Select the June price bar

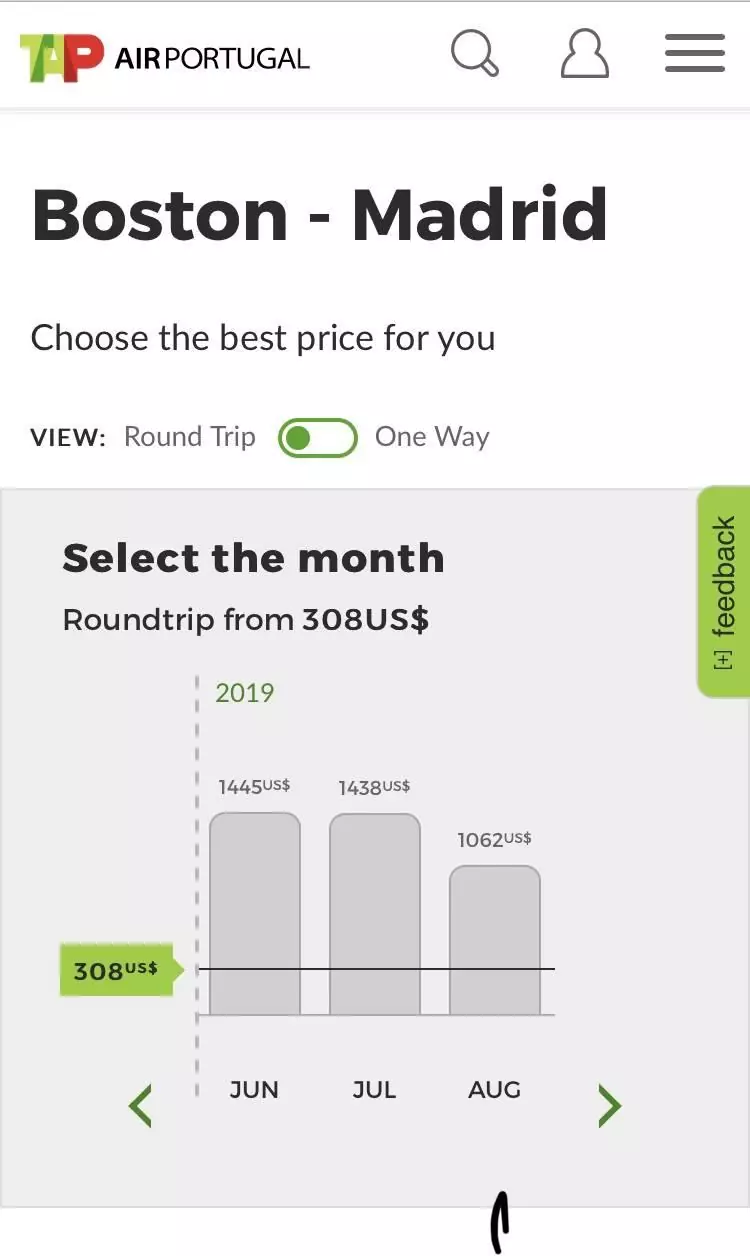click(x=255, y=914)
